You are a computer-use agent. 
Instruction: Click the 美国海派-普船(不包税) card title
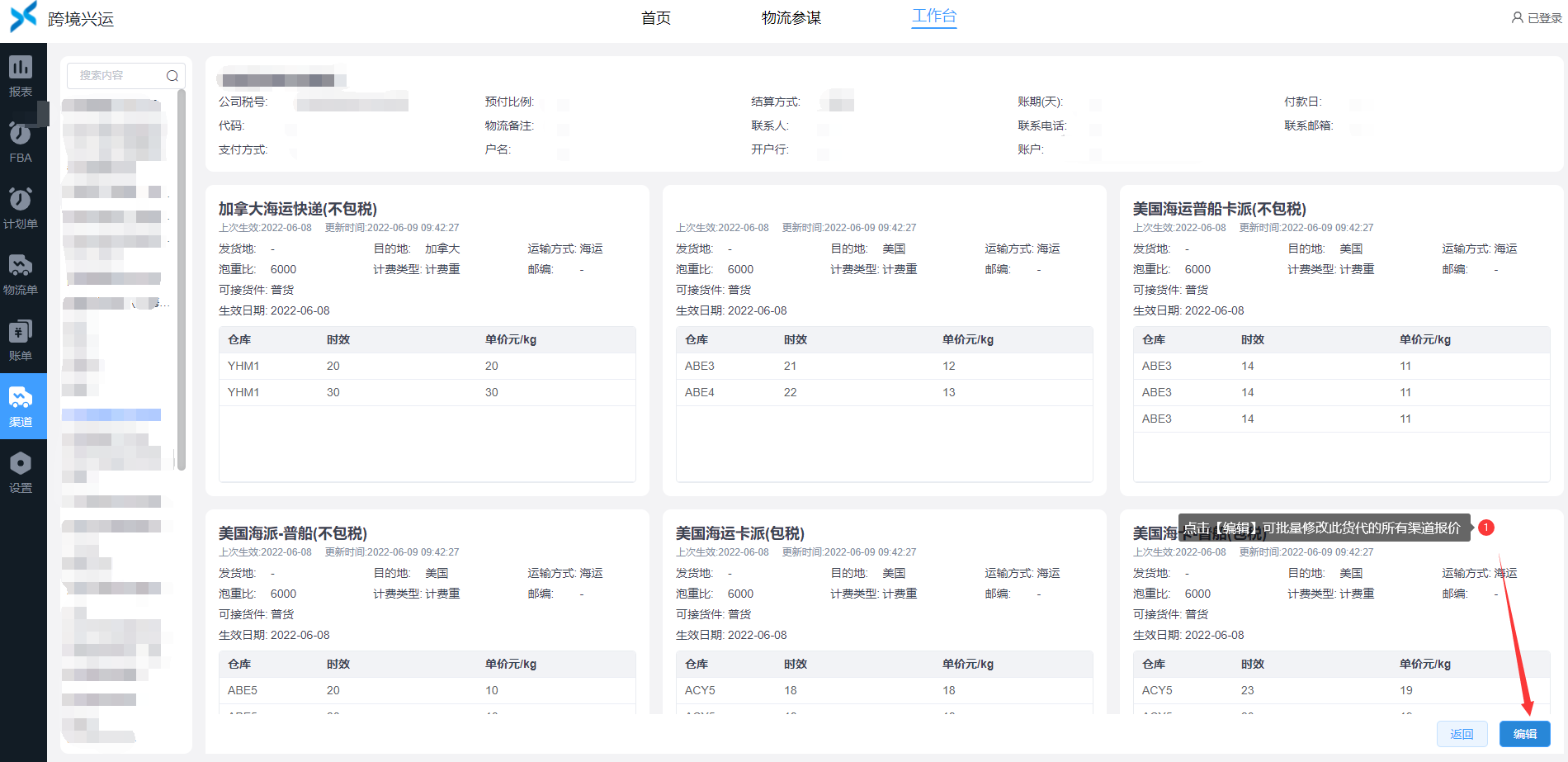coord(293,533)
